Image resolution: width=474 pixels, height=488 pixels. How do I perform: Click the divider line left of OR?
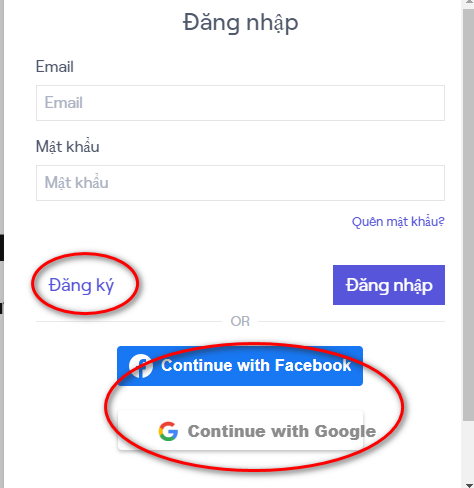129,322
